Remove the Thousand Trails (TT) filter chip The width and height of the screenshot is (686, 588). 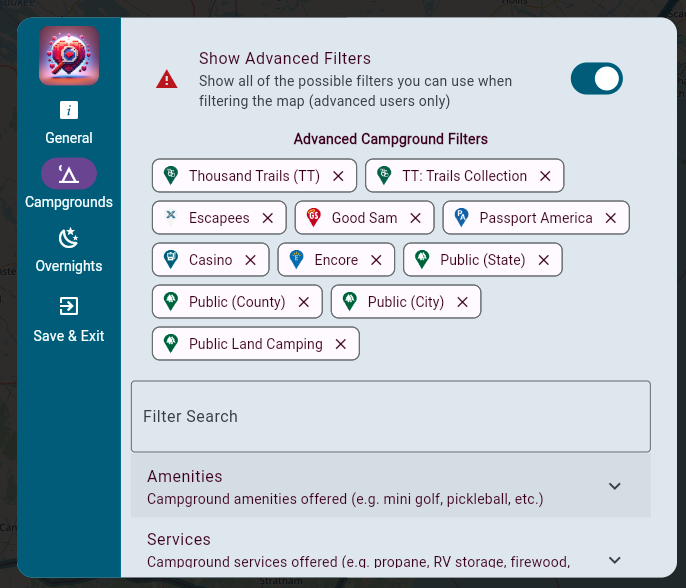click(338, 176)
